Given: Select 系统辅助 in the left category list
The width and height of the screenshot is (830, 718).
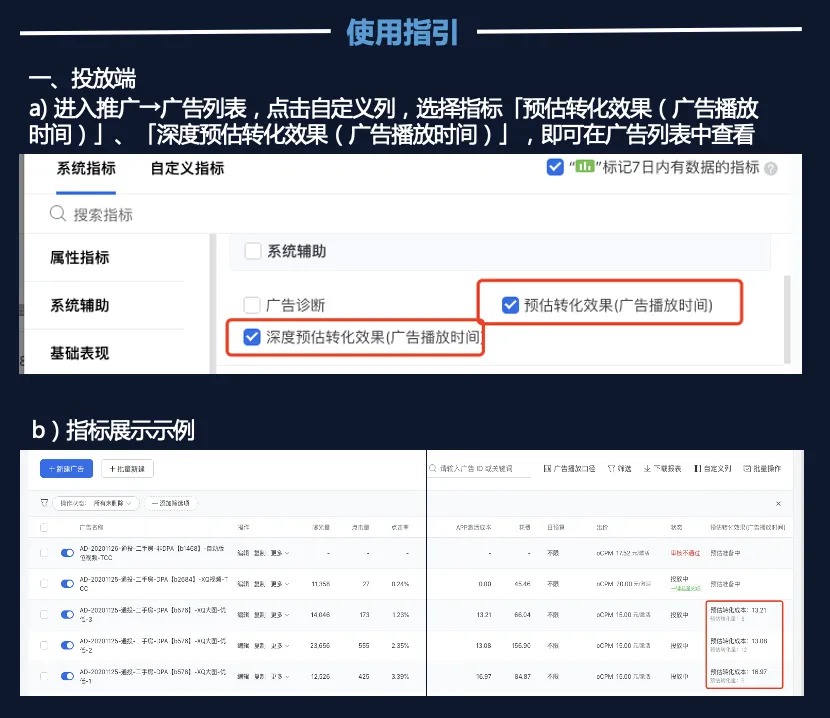Looking at the screenshot, I should coord(79,305).
